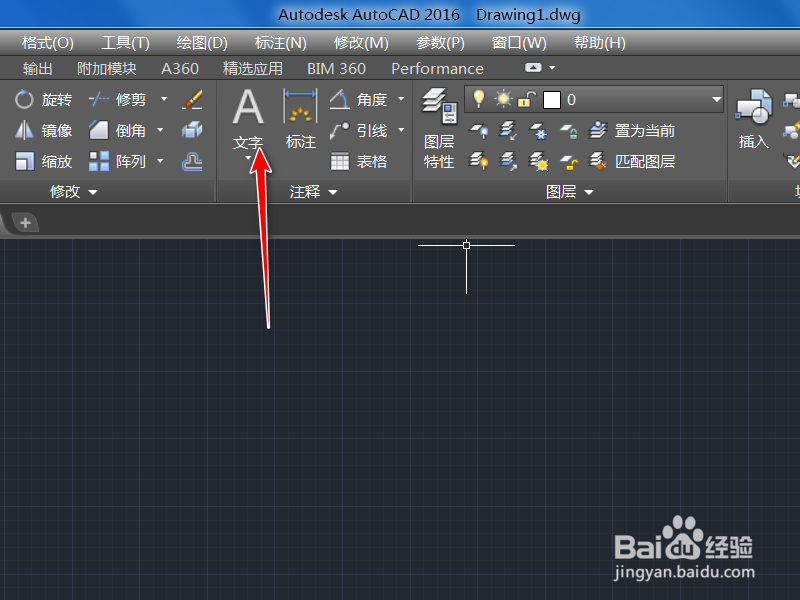
Task: Select the 缩放 (Scale) tool
Action: [43, 162]
